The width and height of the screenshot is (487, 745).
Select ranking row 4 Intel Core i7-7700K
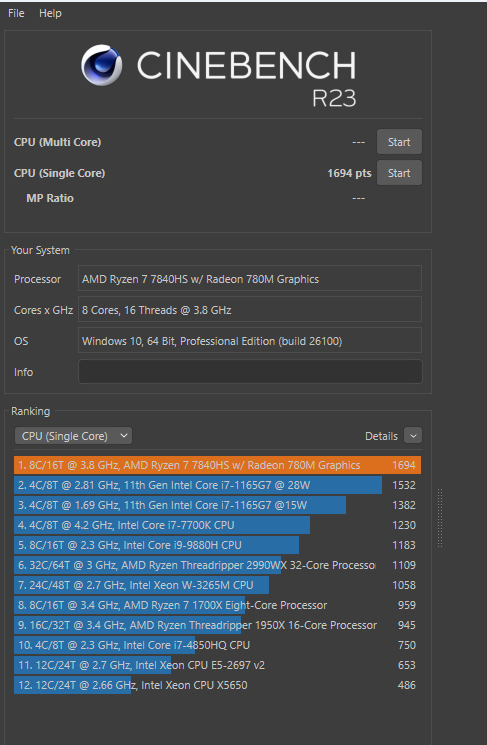tap(217, 525)
